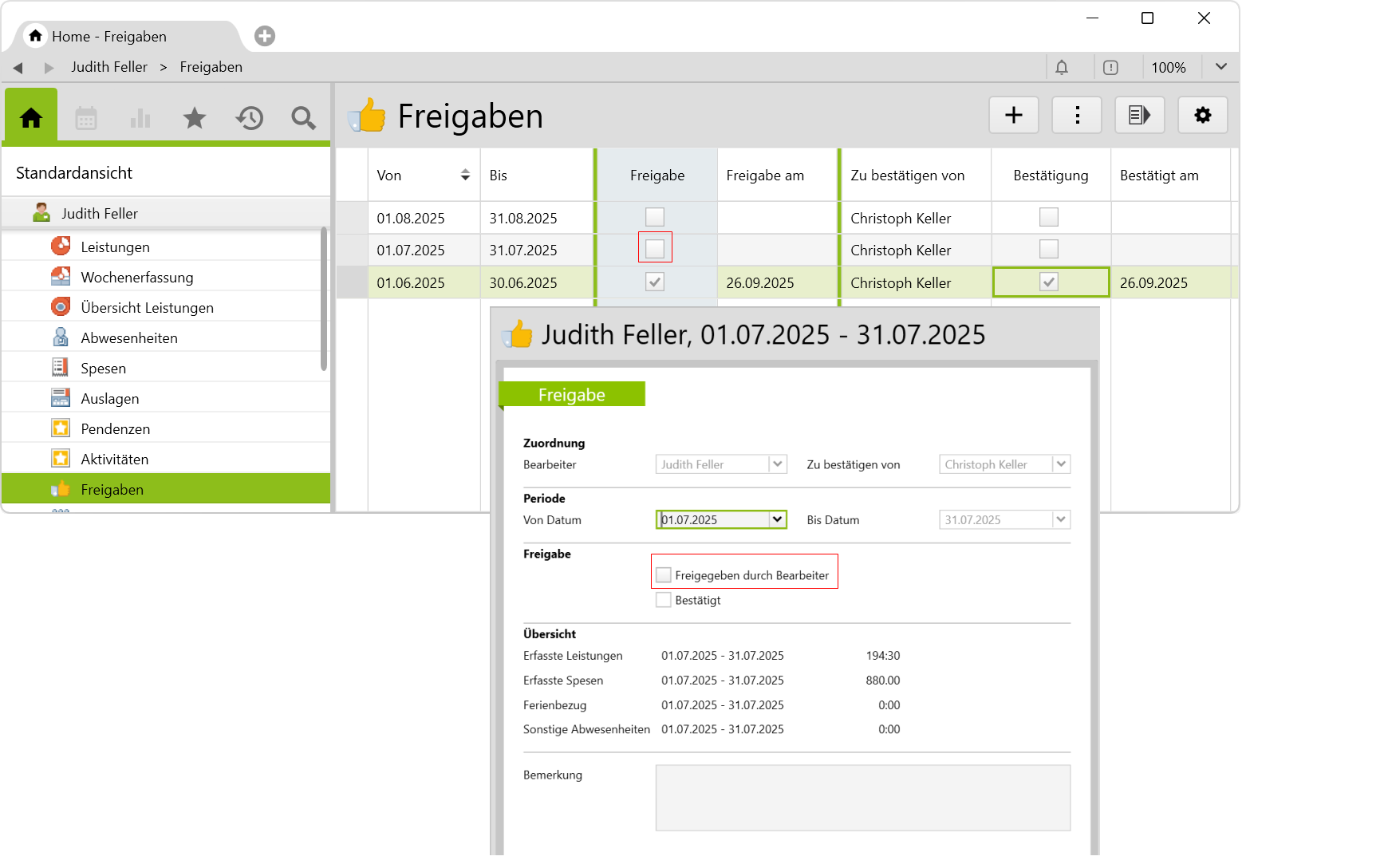Click the notification bell icon
This screenshot has width=1388, height=868.
(x=1062, y=68)
